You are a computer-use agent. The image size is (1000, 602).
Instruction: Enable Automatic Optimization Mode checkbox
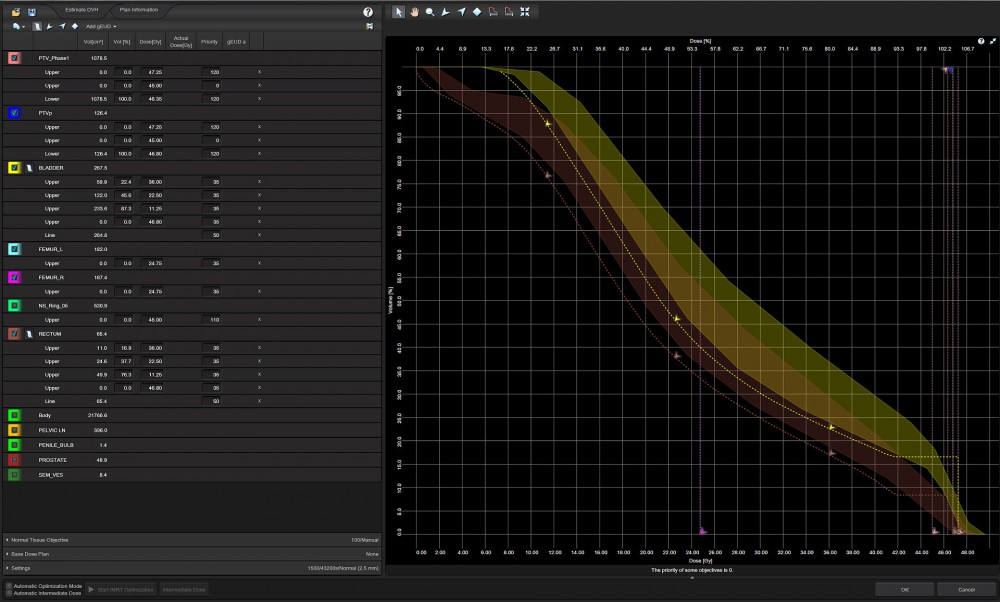(x=9, y=585)
